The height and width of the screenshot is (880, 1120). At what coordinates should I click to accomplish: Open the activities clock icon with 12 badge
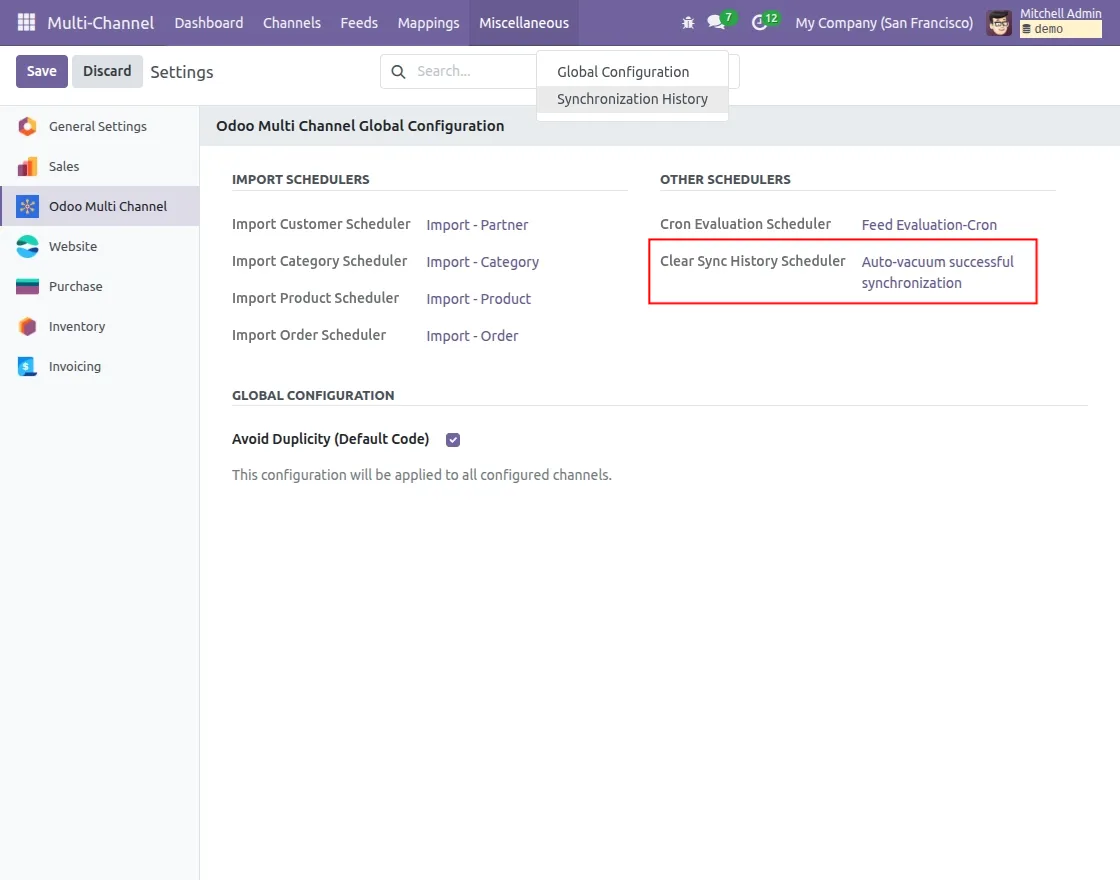tap(759, 22)
